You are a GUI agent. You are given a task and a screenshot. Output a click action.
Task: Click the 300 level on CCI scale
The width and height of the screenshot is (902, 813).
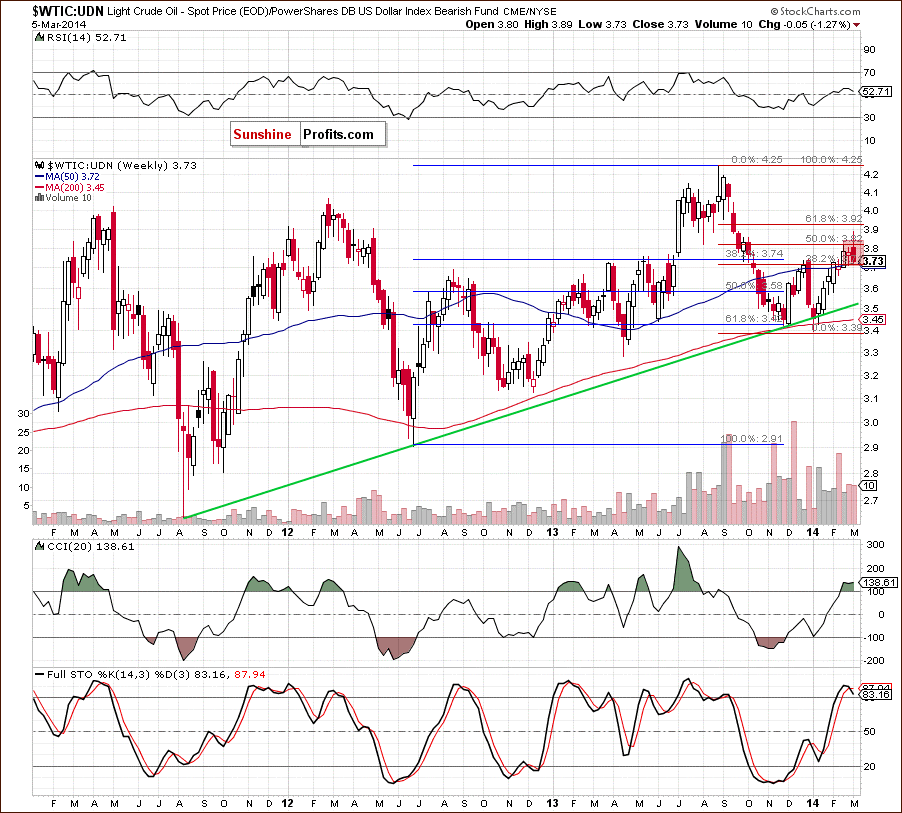point(876,544)
